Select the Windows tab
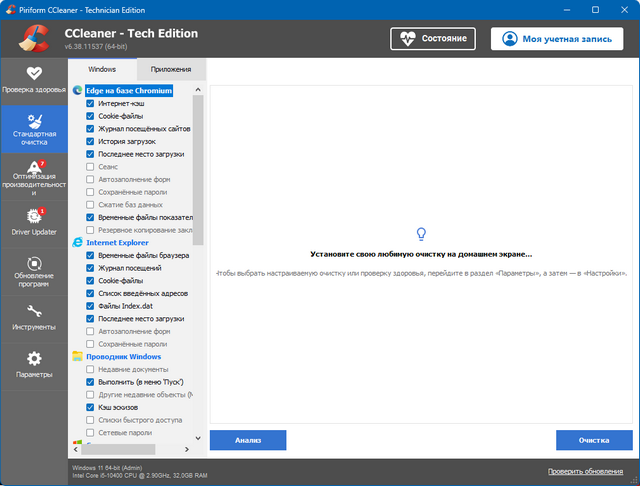Image resolution: width=640 pixels, height=486 pixels. click(102, 70)
